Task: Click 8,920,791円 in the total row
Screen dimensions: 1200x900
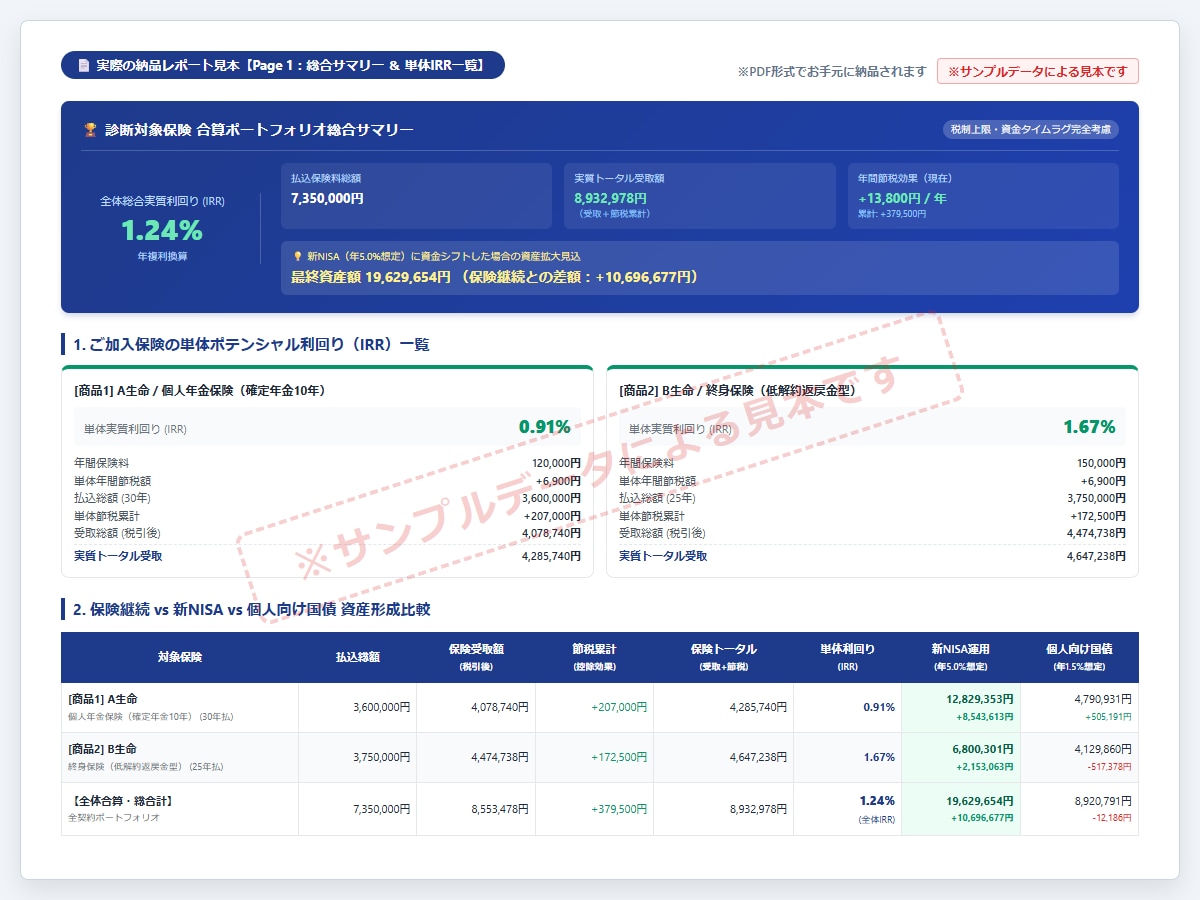Action: coord(1103,801)
